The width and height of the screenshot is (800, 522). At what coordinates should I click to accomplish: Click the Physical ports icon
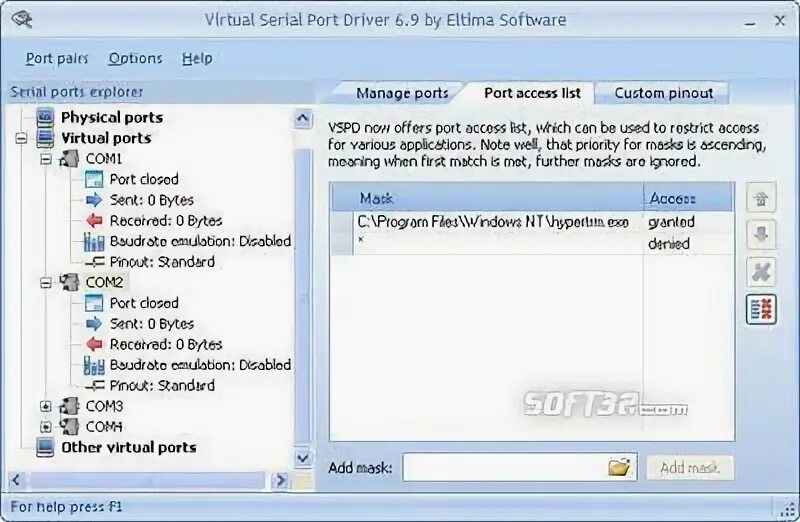(45, 117)
